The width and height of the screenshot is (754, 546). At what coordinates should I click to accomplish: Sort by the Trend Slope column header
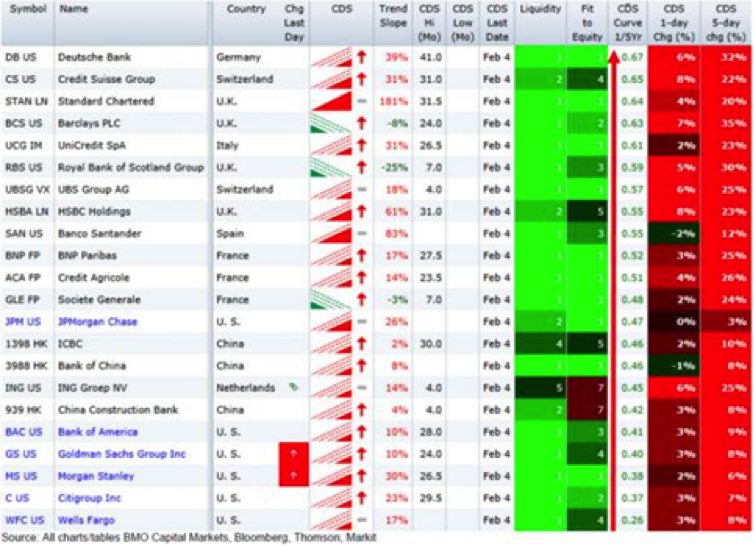point(393,16)
